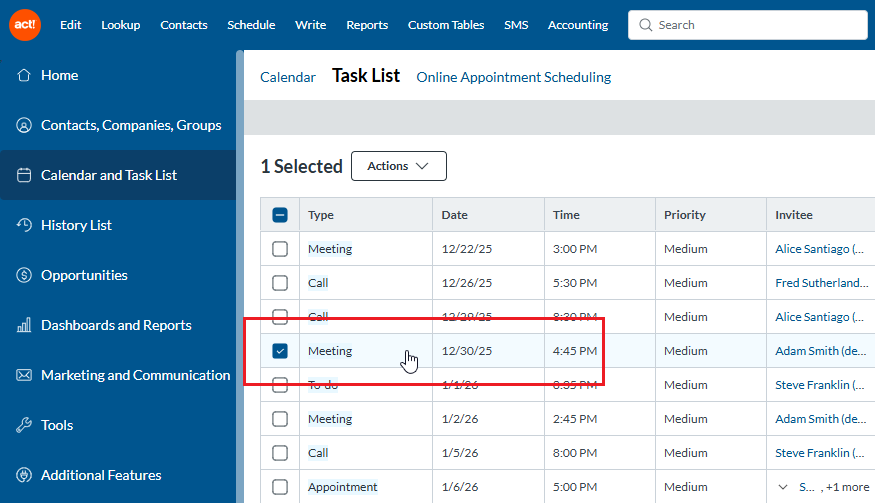Open the Custom Tables menu
This screenshot has width=875, height=503.
pyautogui.click(x=446, y=25)
